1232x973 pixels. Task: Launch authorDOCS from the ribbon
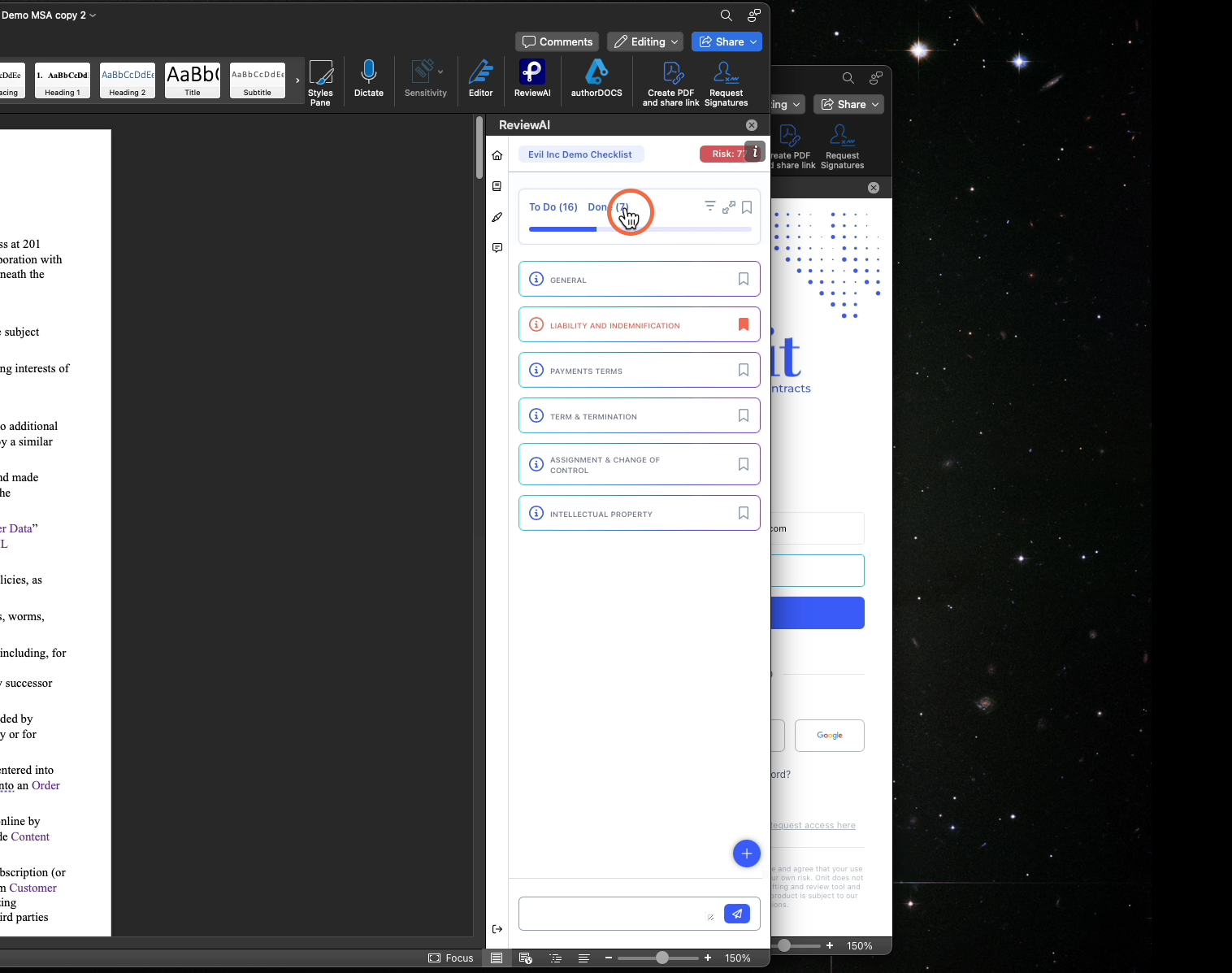coord(596,79)
